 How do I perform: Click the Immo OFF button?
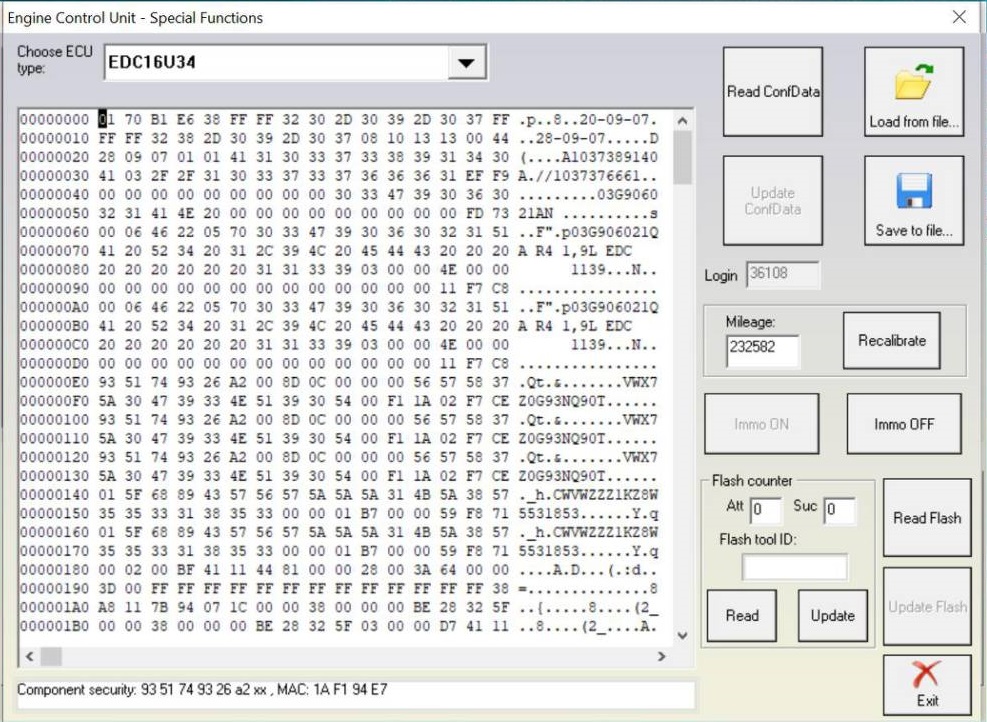pos(904,424)
